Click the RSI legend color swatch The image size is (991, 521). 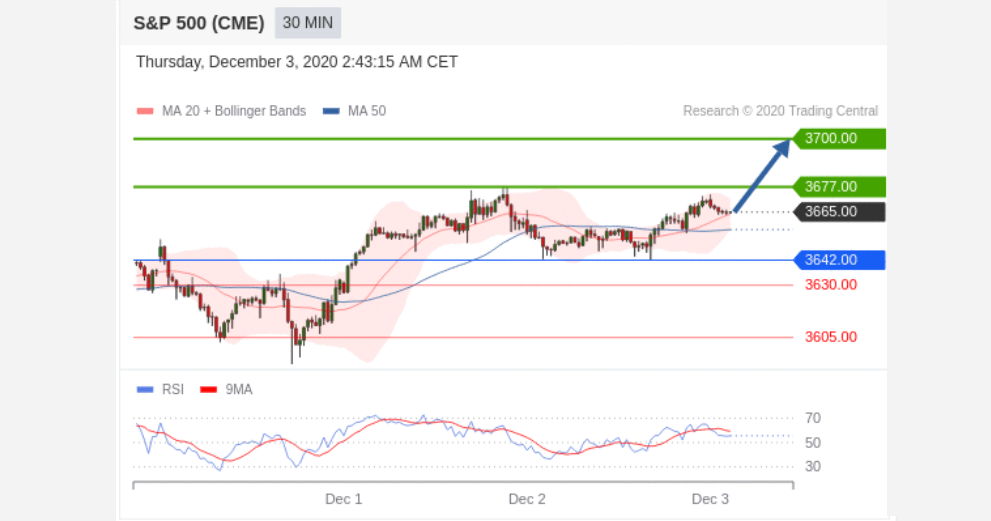click(145, 389)
